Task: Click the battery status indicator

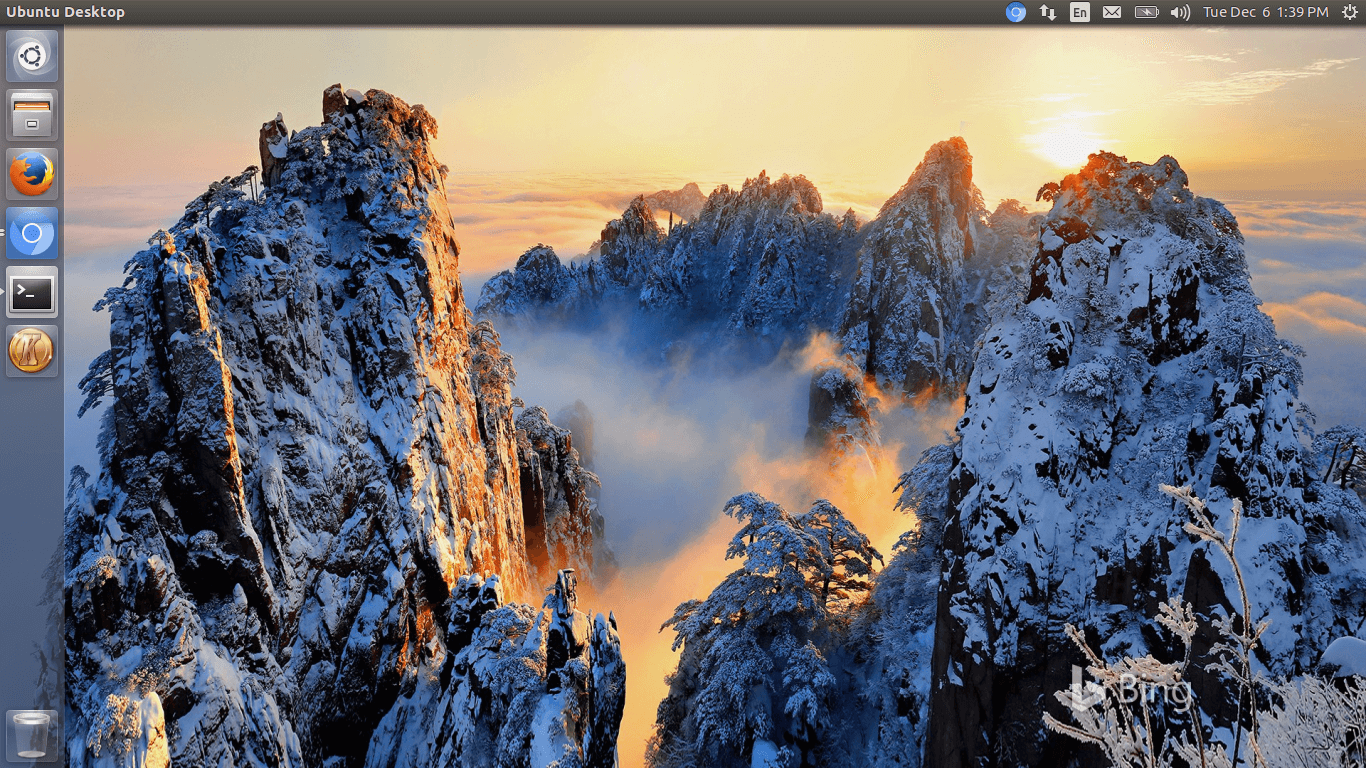Action: click(1146, 12)
